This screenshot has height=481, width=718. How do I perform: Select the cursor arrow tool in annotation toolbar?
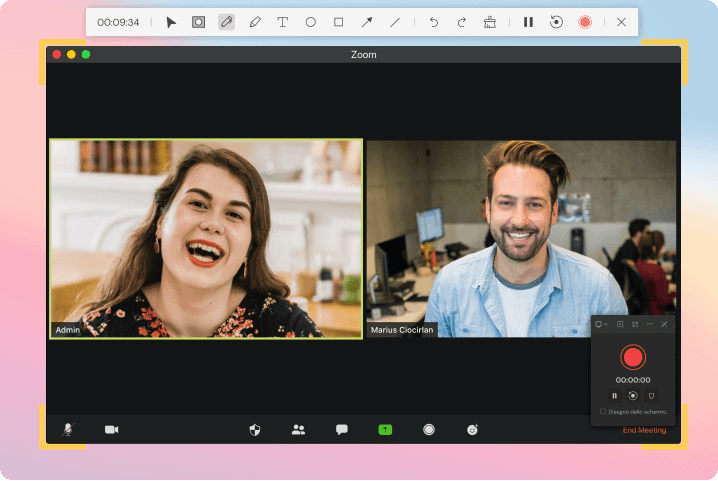click(x=171, y=22)
